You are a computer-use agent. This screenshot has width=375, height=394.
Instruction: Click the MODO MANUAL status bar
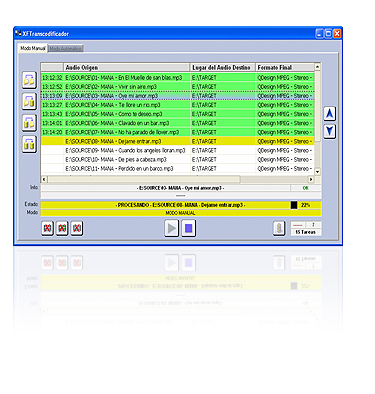coord(181,213)
